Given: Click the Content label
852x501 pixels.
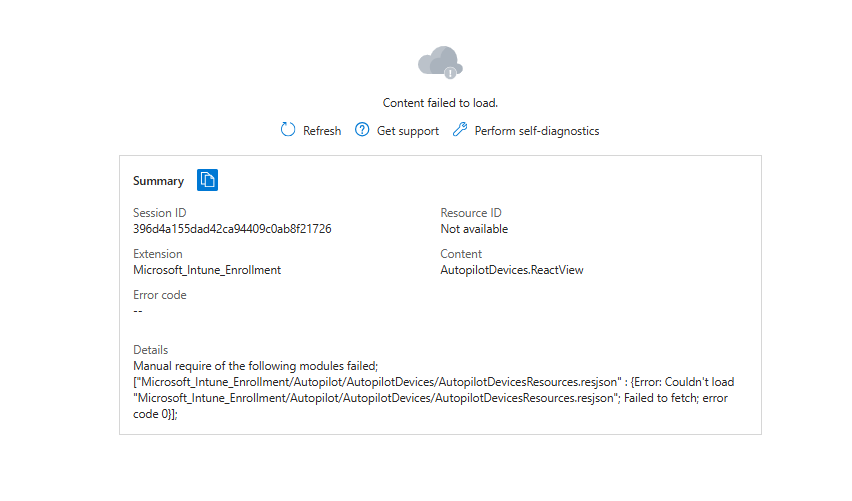Looking at the screenshot, I should coord(461,254).
